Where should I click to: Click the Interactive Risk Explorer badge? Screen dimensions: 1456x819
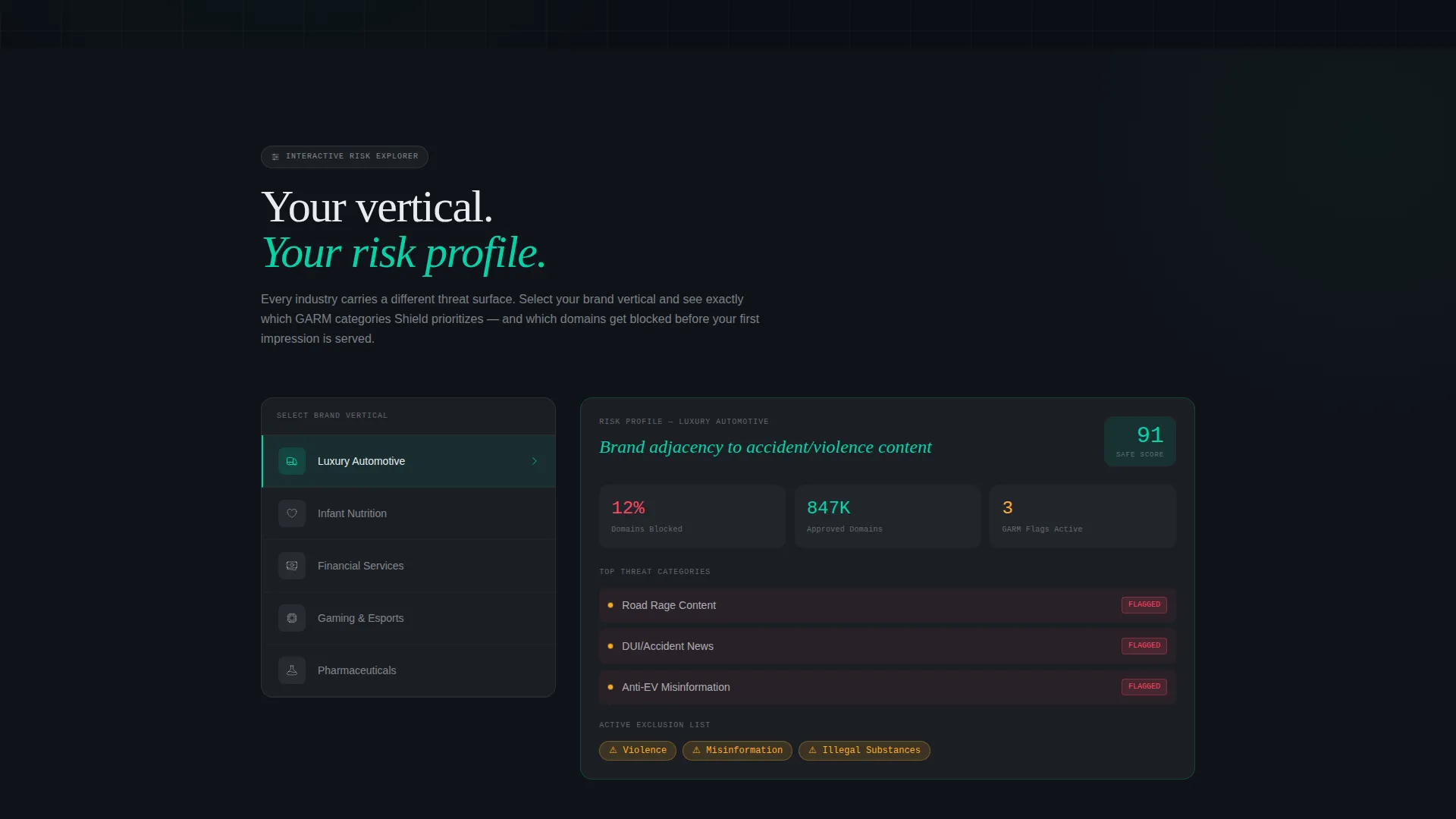(x=344, y=157)
